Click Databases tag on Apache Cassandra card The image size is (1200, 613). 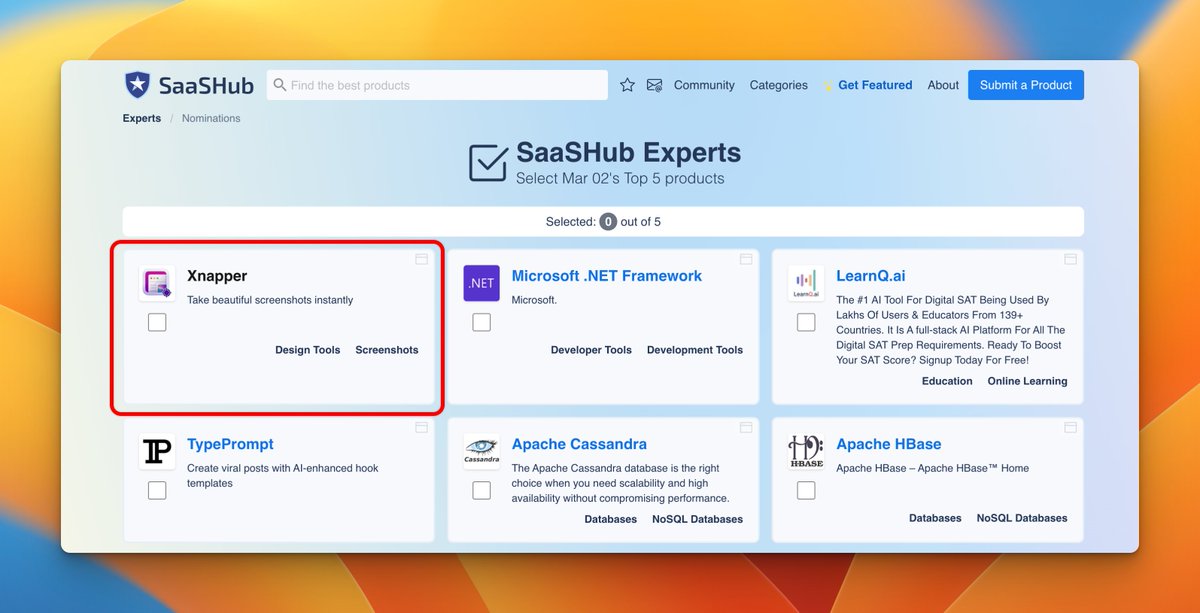[611, 519]
